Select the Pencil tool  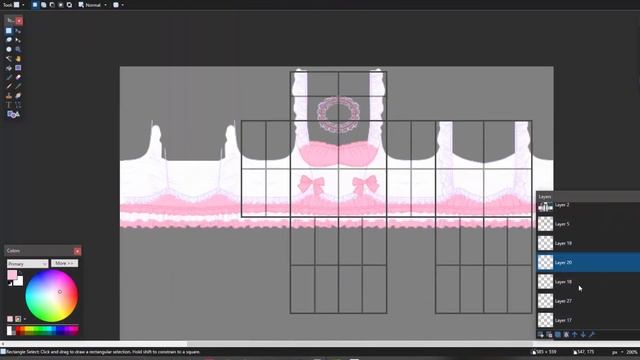pyautogui.click(x=9, y=87)
